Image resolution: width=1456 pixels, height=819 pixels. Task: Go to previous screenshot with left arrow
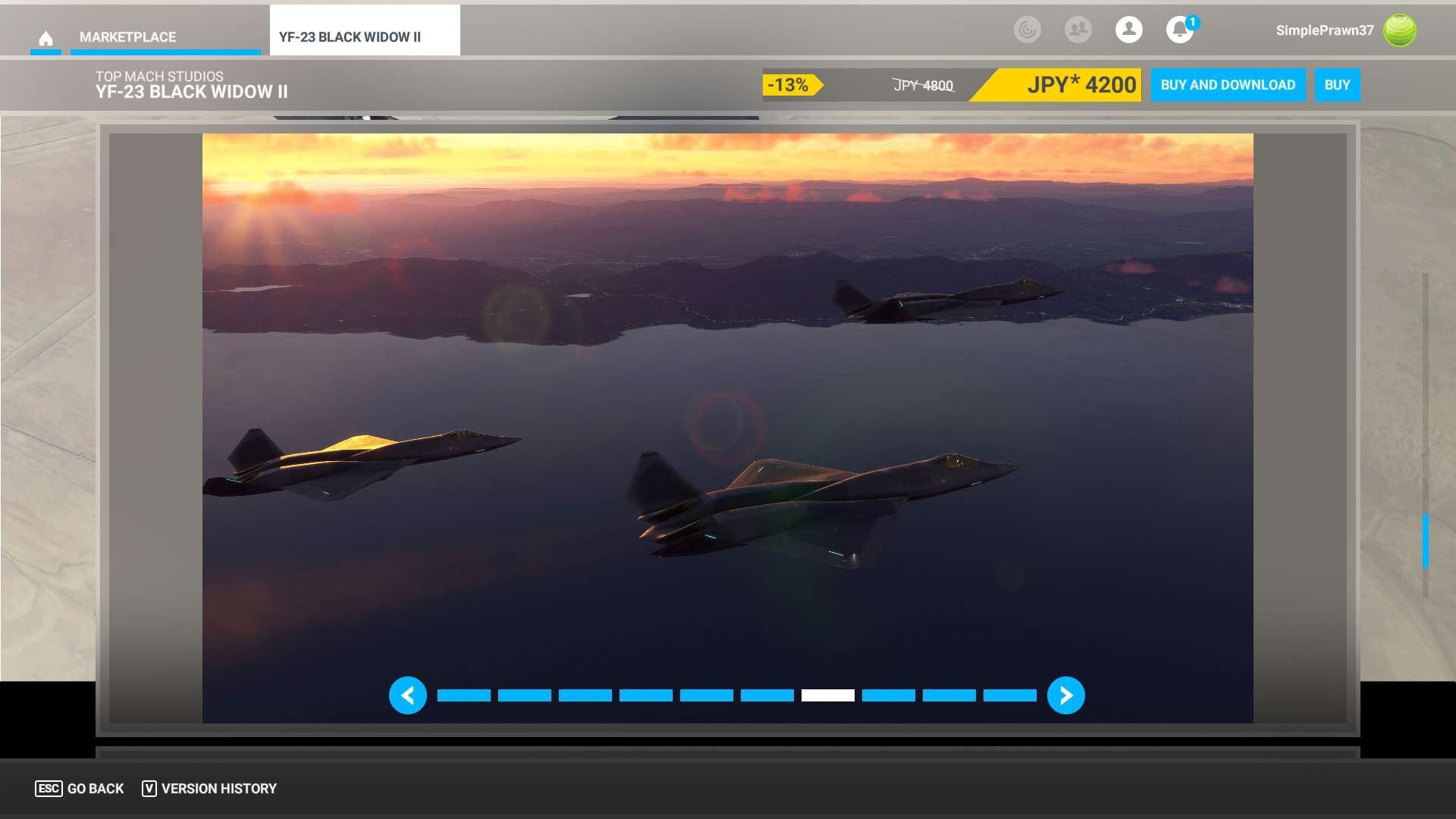408,695
